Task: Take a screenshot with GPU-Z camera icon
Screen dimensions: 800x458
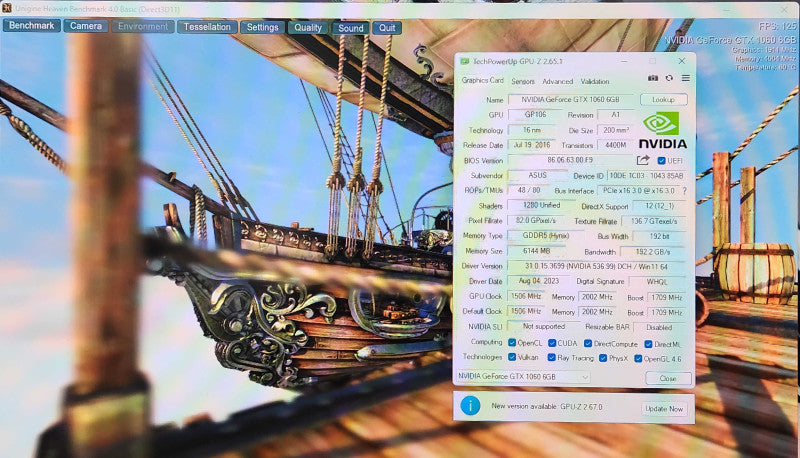Action: pyautogui.click(x=653, y=78)
